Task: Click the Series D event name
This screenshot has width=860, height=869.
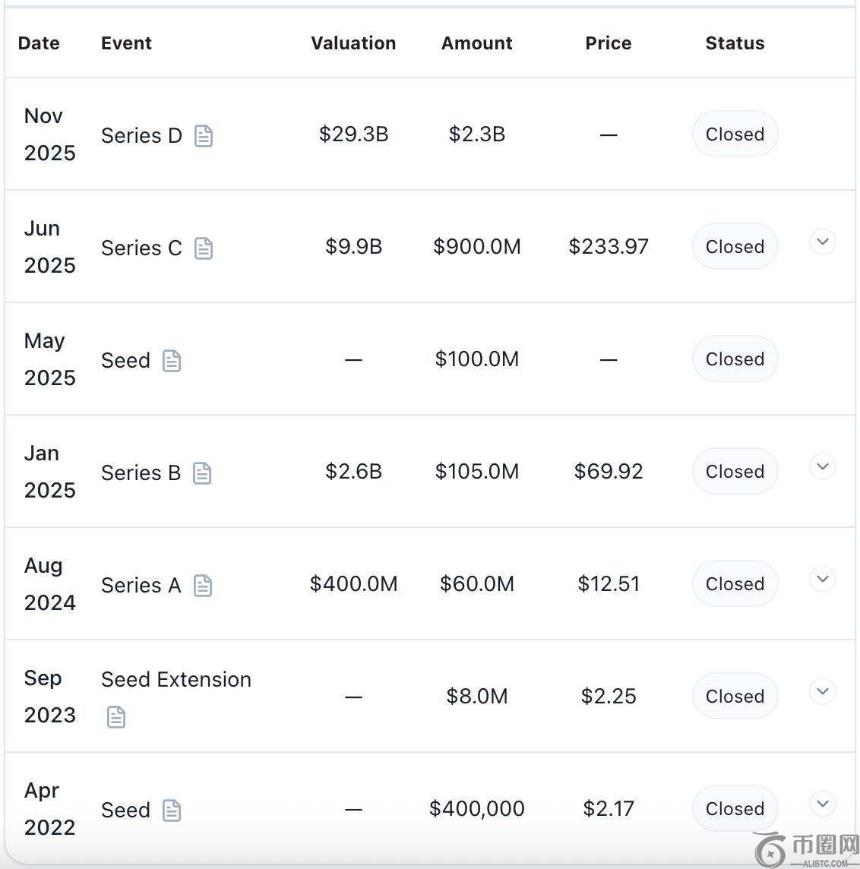Action: click(x=141, y=136)
